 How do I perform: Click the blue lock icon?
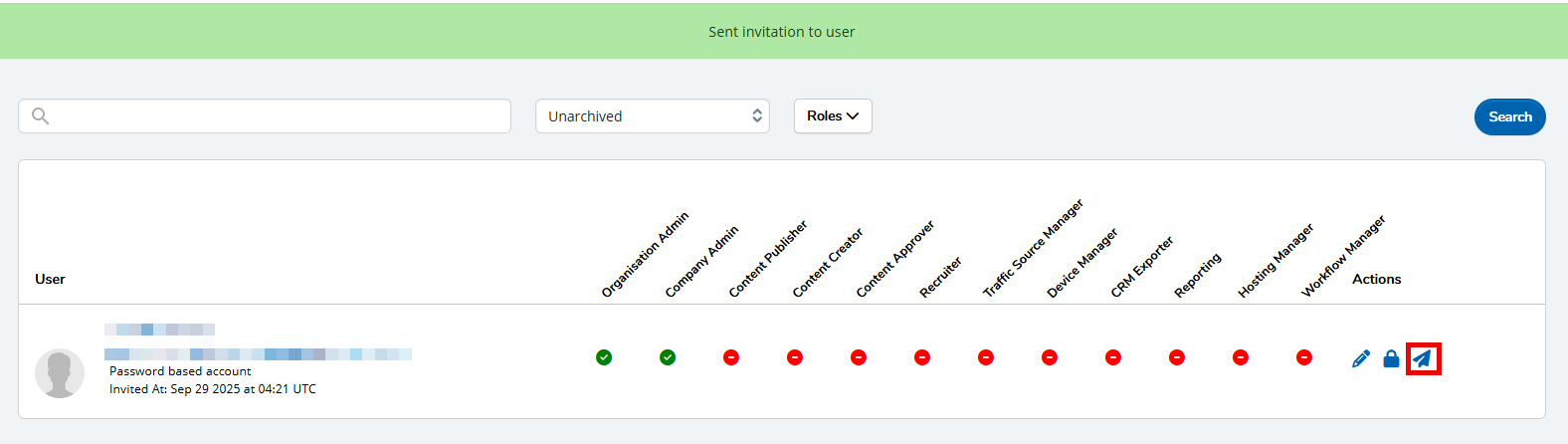click(x=1391, y=358)
